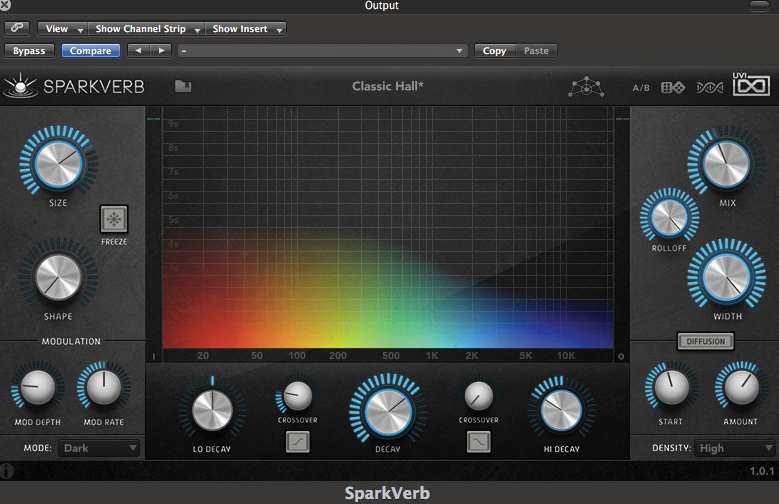Image resolution: width=779 pixels, height=504 pixels.
Task: Click the UVI logo icon
Action: tap(751, 84)
